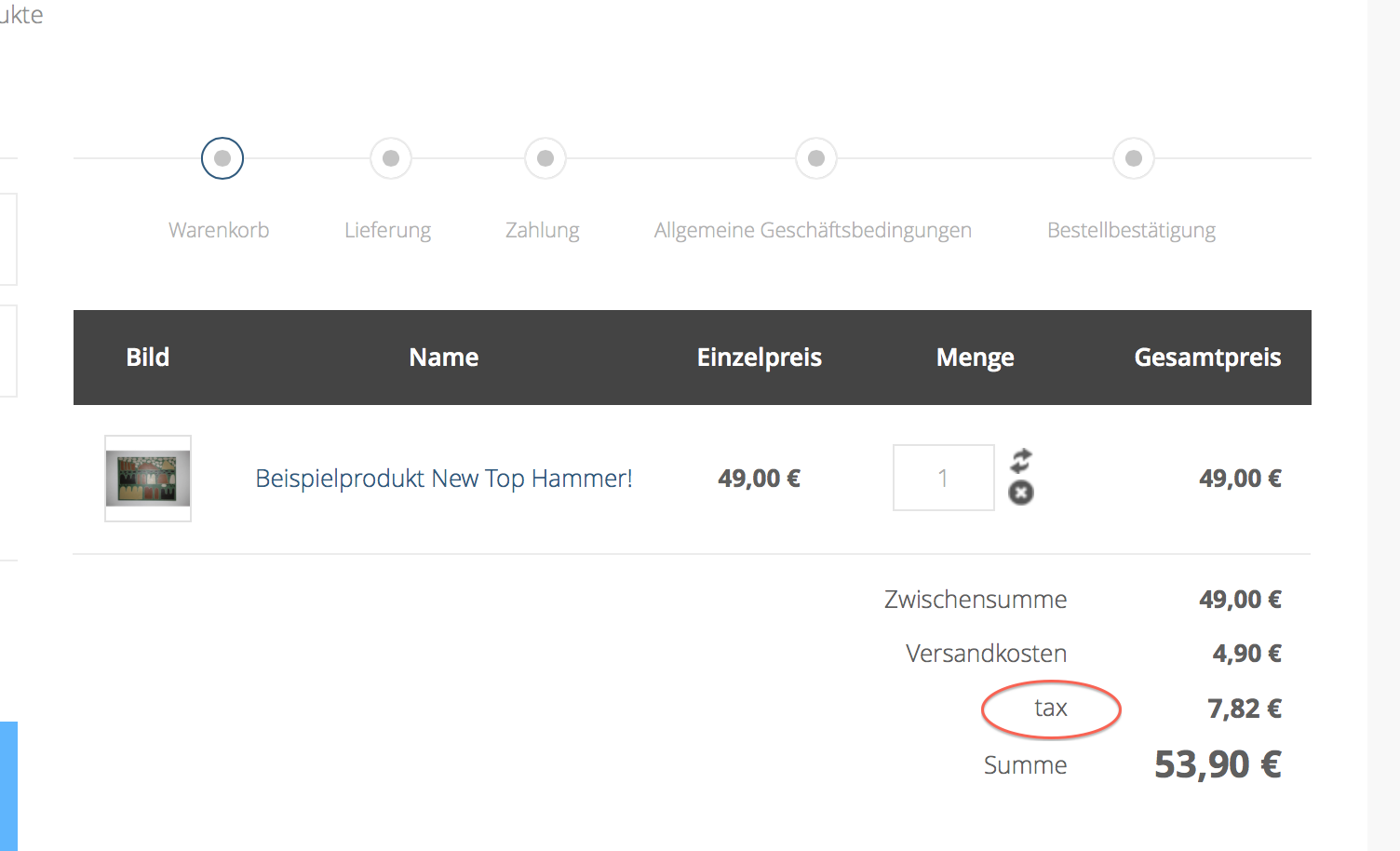Click the Bestellbestätigung step circle
The width and height of the screenshot is (1400, 851).
point(1134,158)
